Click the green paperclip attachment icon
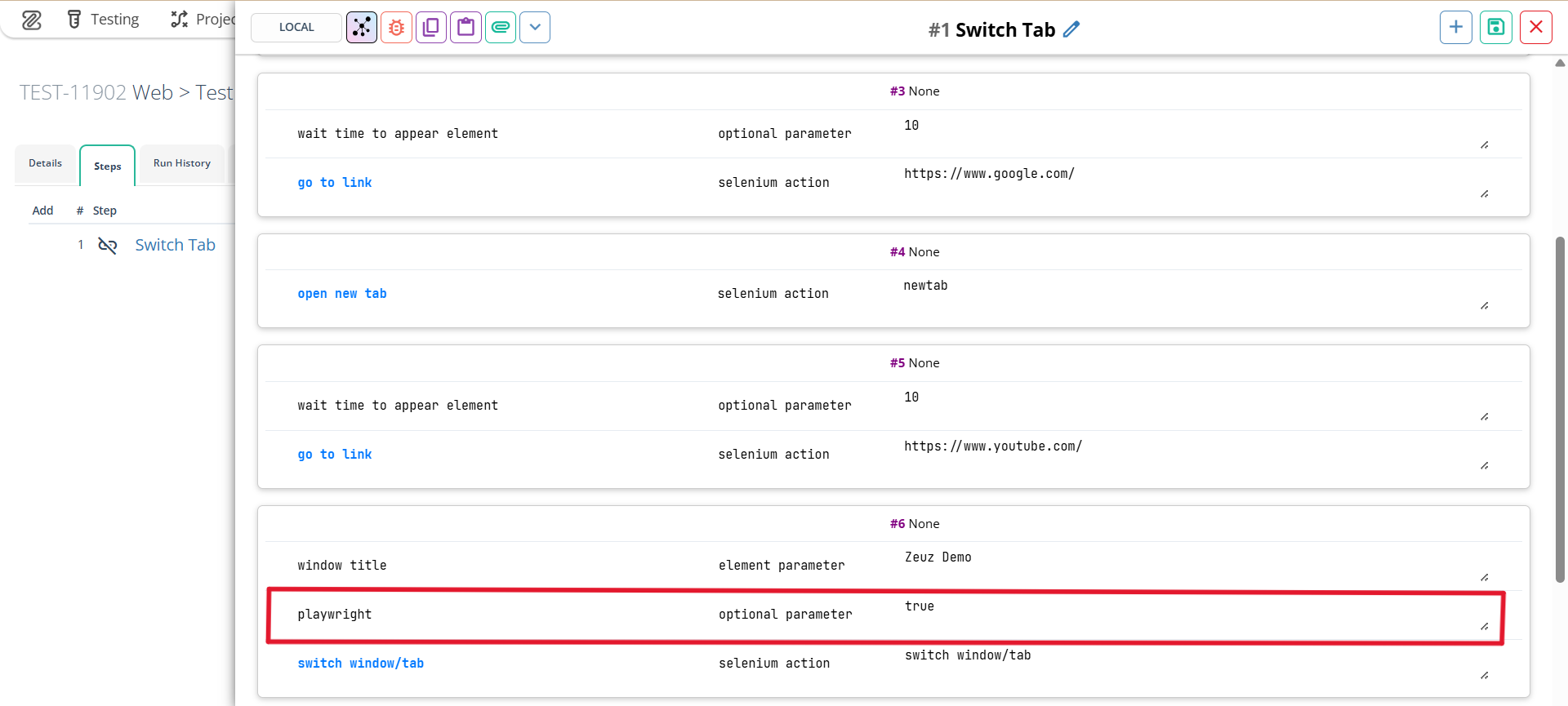The height and width of the screenshot is (706, 1568). click(501, 27)
